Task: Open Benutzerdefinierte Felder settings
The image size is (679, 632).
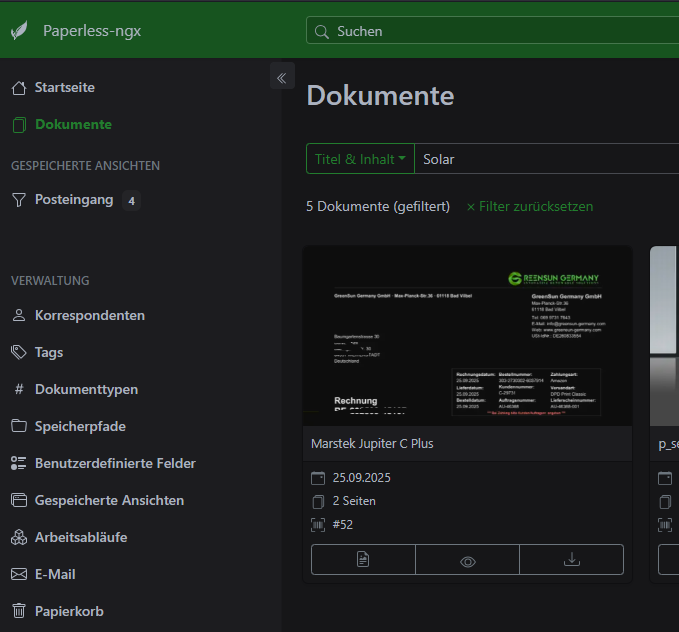Action: click(x=114, y=464)
